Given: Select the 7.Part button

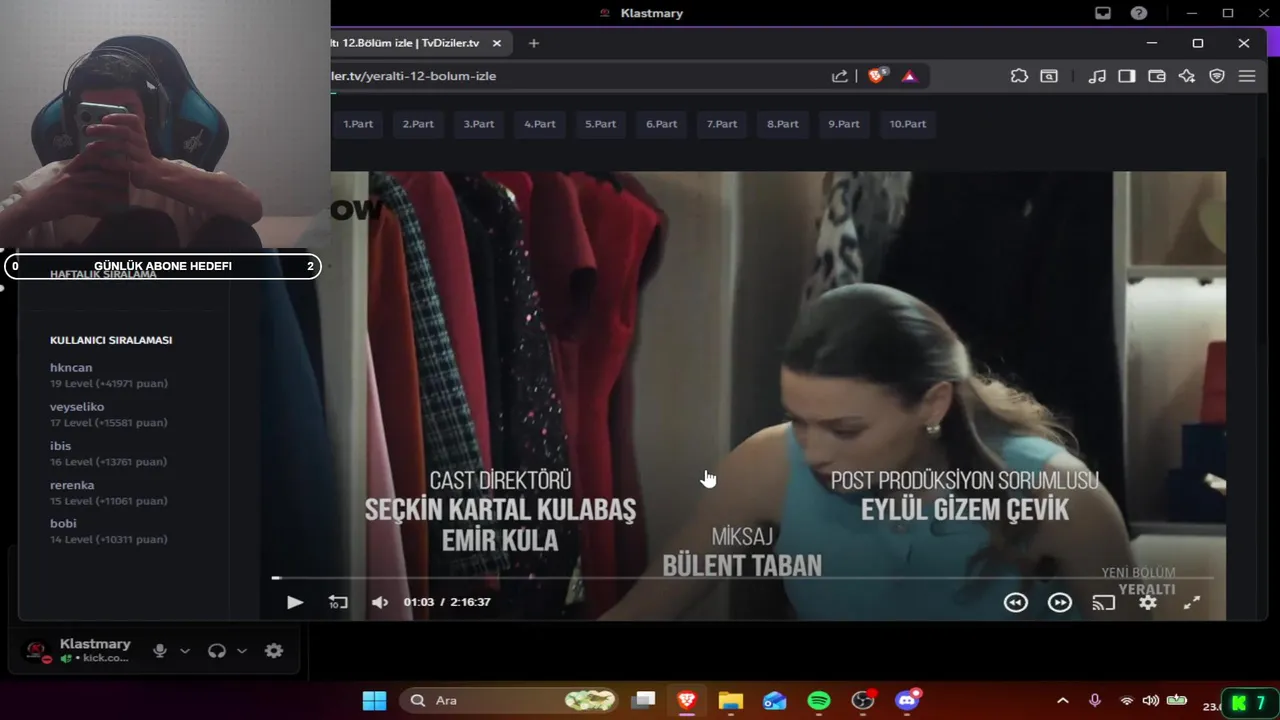Looking at the screenshot, I should point(722,124).
